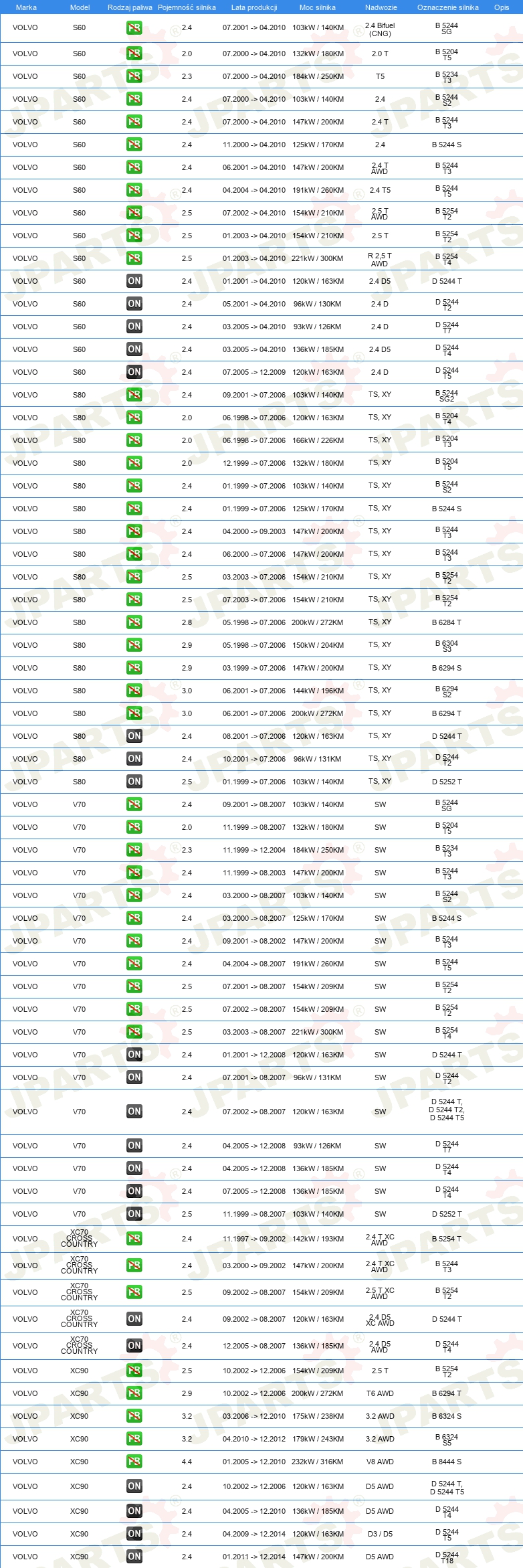This screenshot has width=523, height=1568.
Task: Click the ON icon in the V70 D 5244 T, T2, T5 row
Action: [x=134, y=1112]
